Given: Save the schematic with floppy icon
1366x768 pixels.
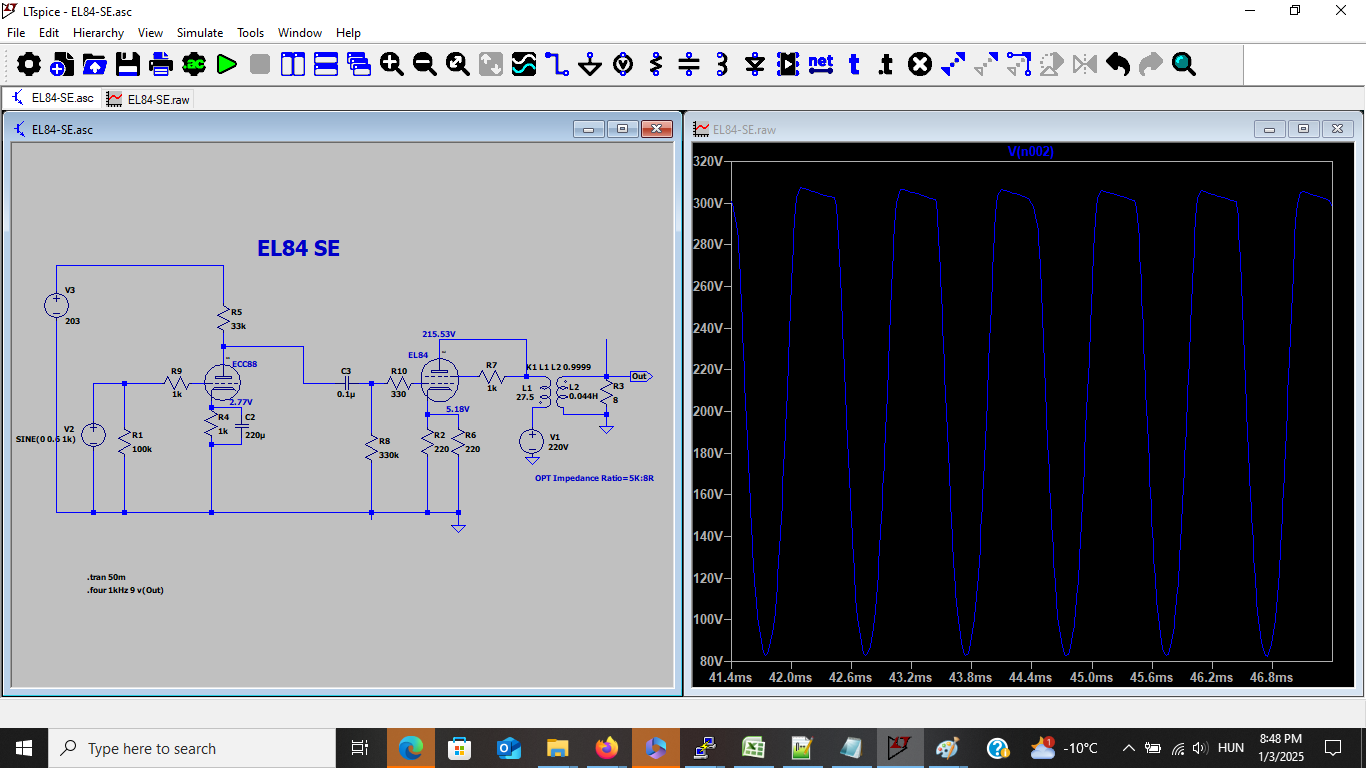Looking at the screenshot, I should (x=128, y=64).
